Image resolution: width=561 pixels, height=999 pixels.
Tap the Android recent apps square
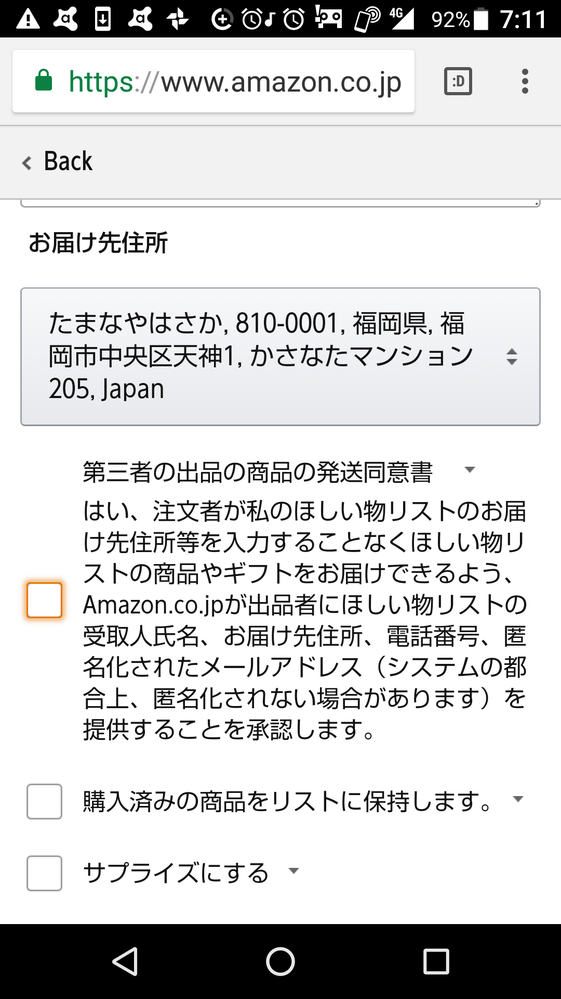click(436, 961)
